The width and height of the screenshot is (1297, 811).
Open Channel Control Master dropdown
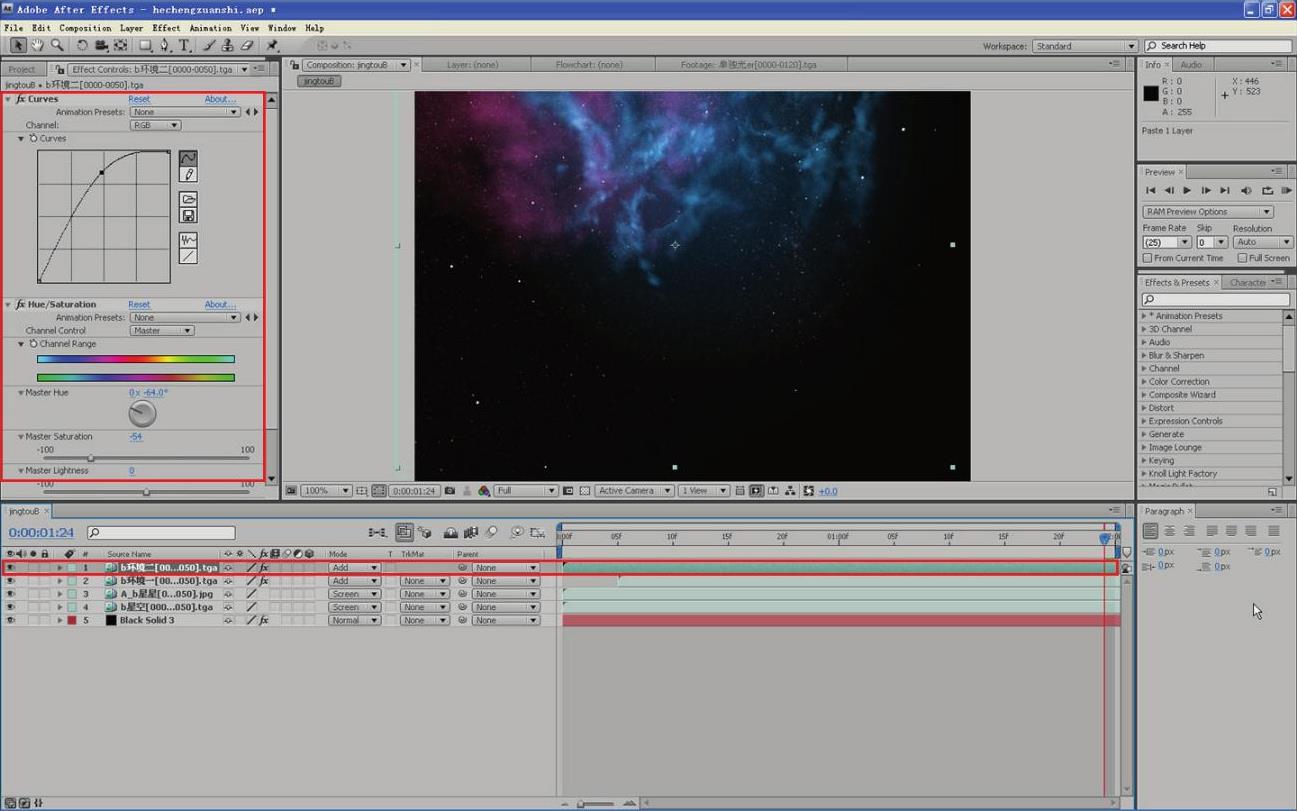pos(162,330)
